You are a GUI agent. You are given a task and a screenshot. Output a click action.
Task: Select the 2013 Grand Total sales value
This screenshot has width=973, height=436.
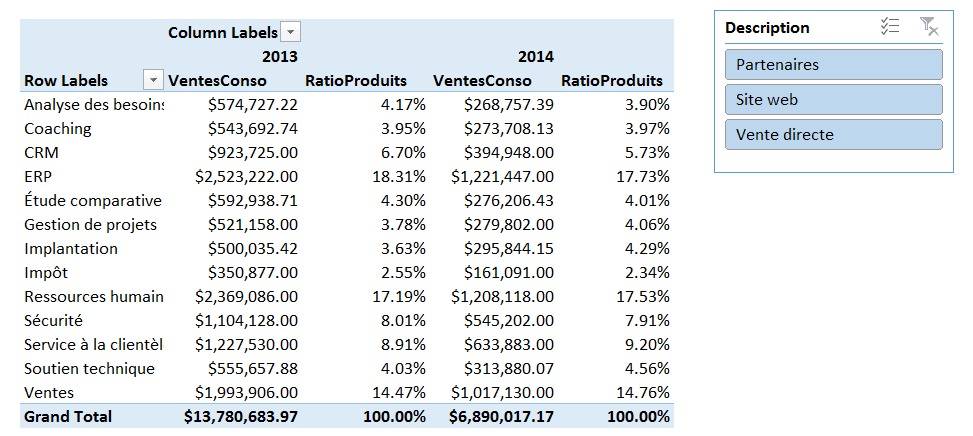pos(241,416)
